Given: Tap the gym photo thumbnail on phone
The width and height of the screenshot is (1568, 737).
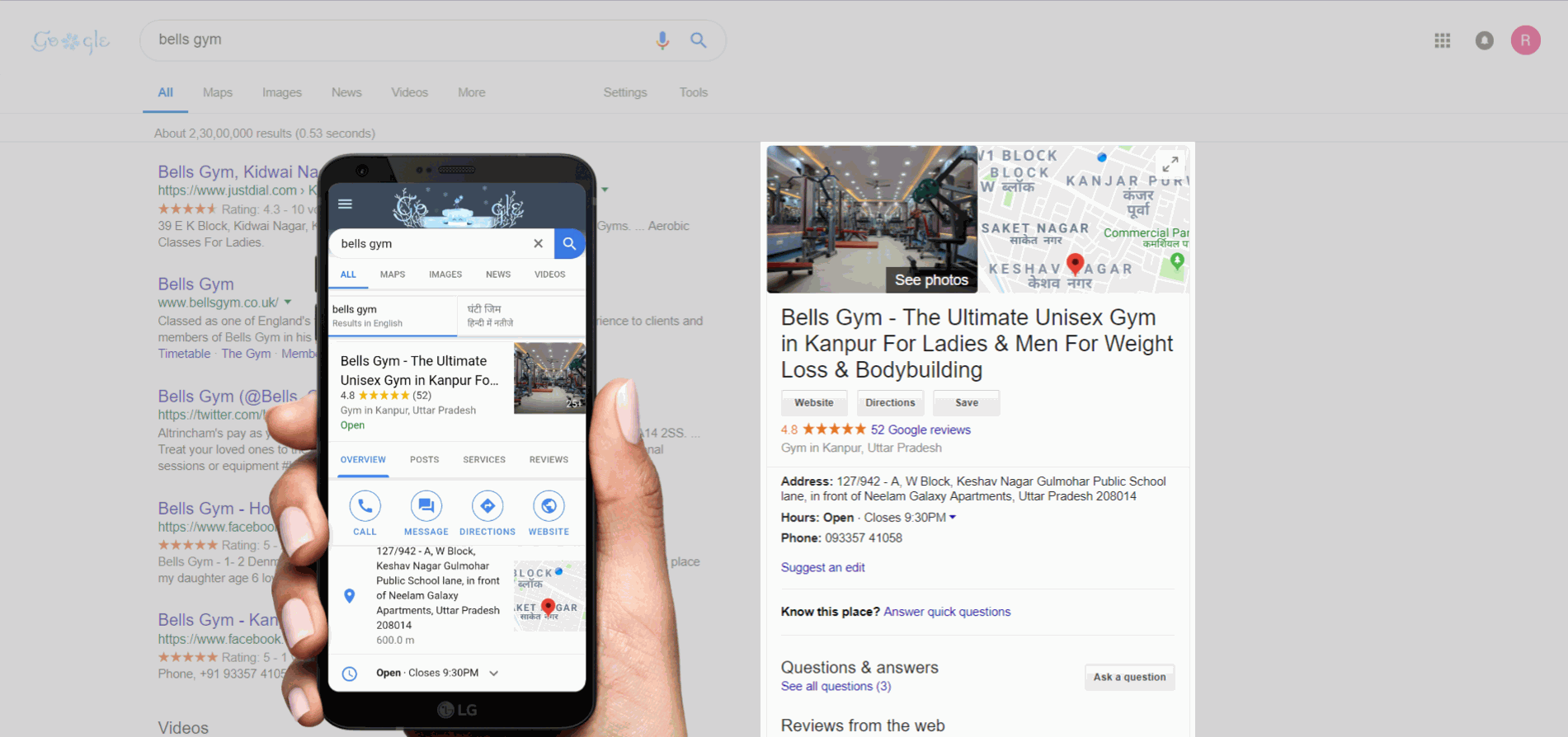Looking at the screenshot, I should [x=549, y=378].
